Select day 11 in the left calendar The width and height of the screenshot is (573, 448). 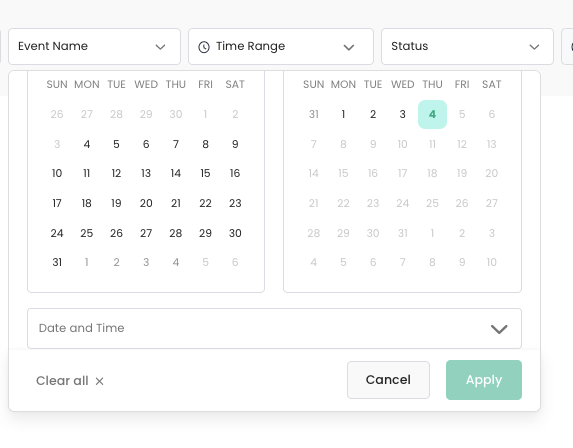point(87,173)
